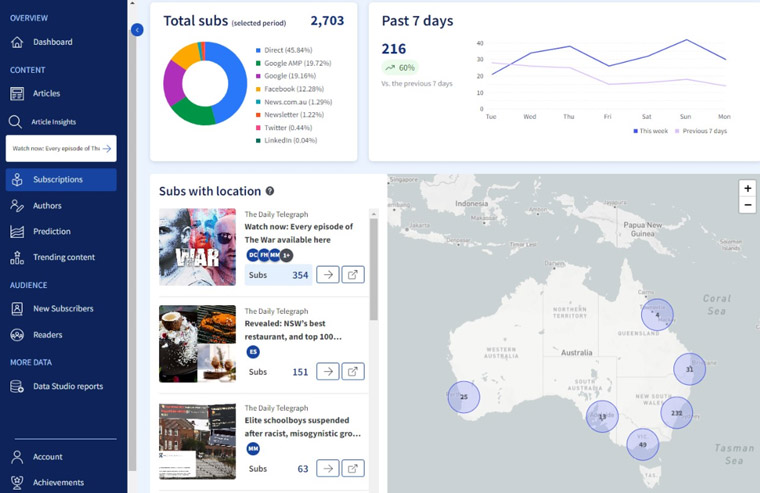
Task: Select Article Insights in sidebar
Action: click(x=53, y=122)
